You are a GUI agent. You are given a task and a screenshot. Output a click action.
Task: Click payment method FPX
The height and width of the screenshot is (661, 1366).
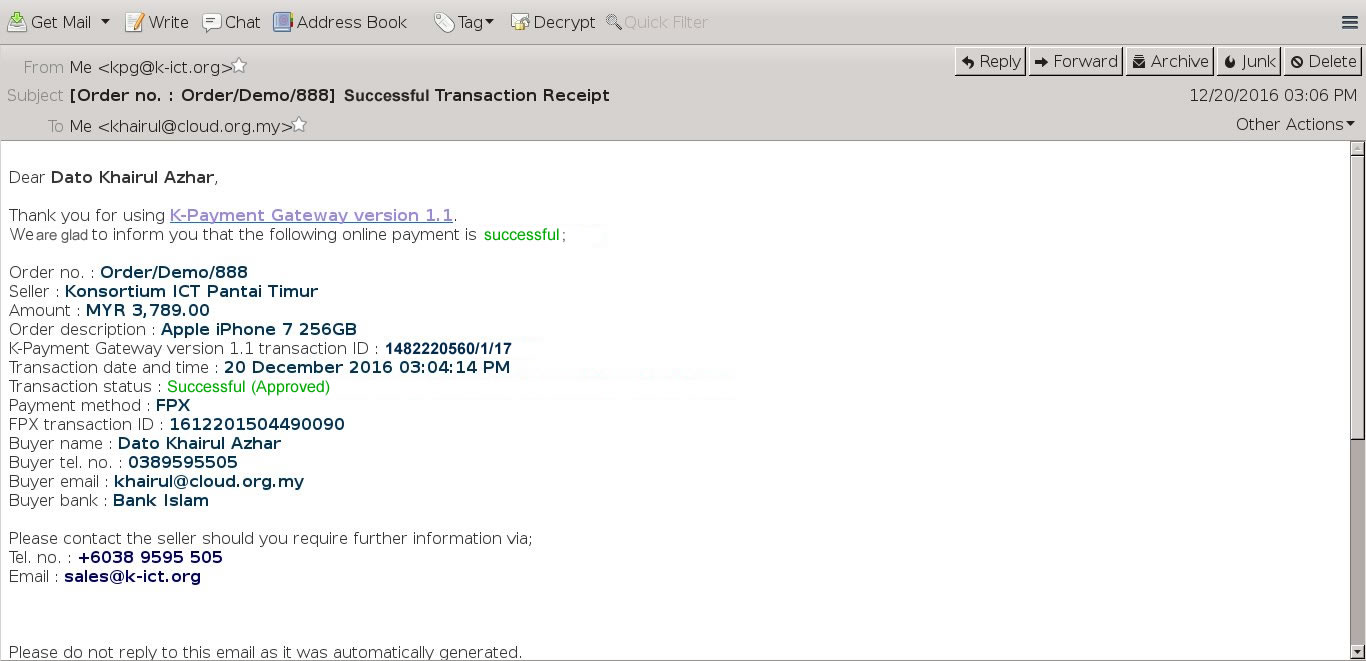(x=173, y=405)
